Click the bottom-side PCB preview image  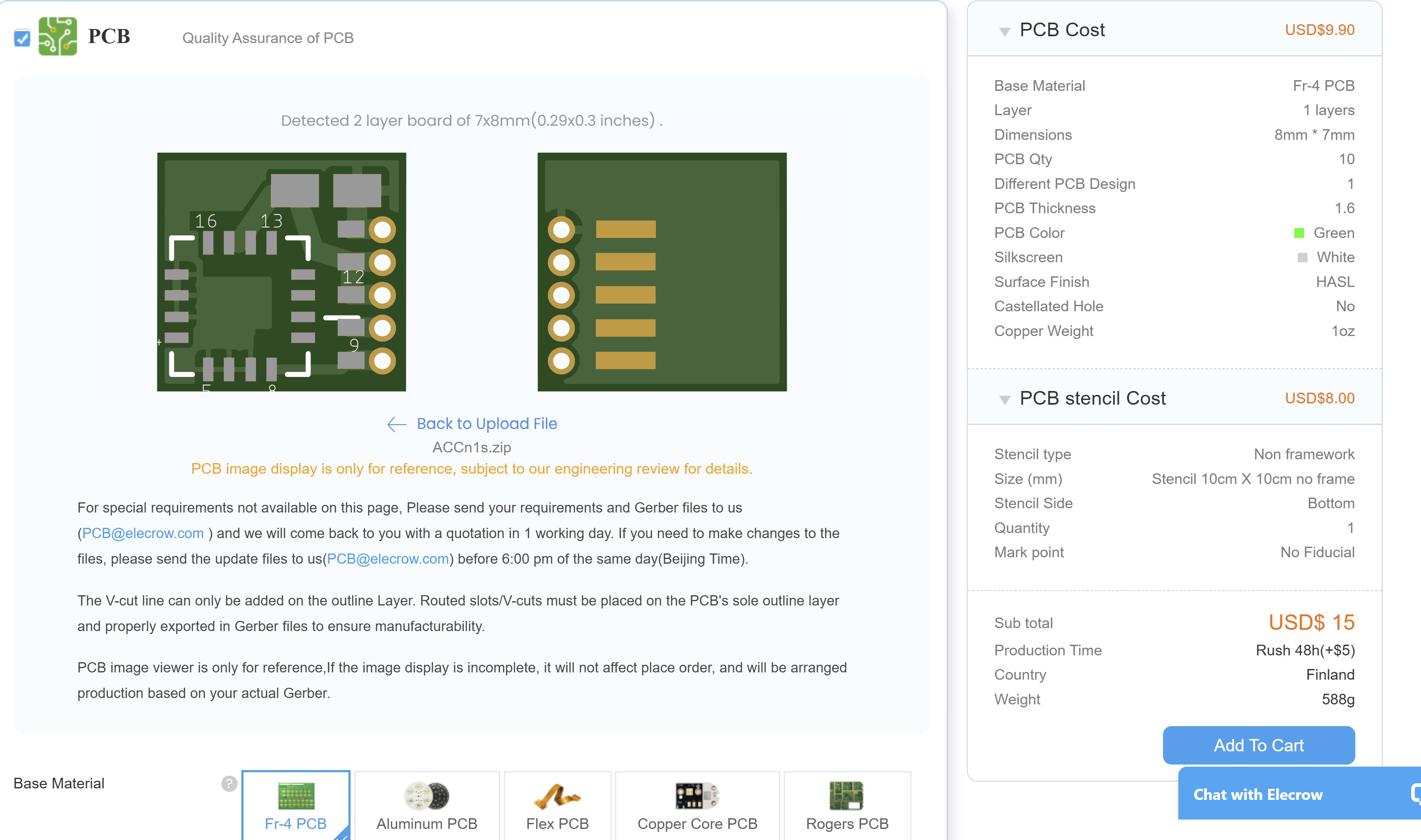(662, 272)
